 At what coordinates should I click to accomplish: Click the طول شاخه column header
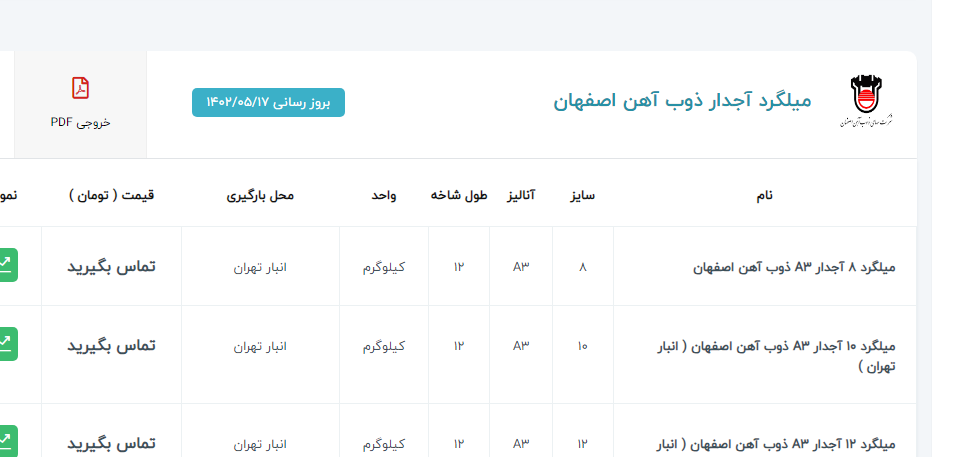tap(459, 195)
